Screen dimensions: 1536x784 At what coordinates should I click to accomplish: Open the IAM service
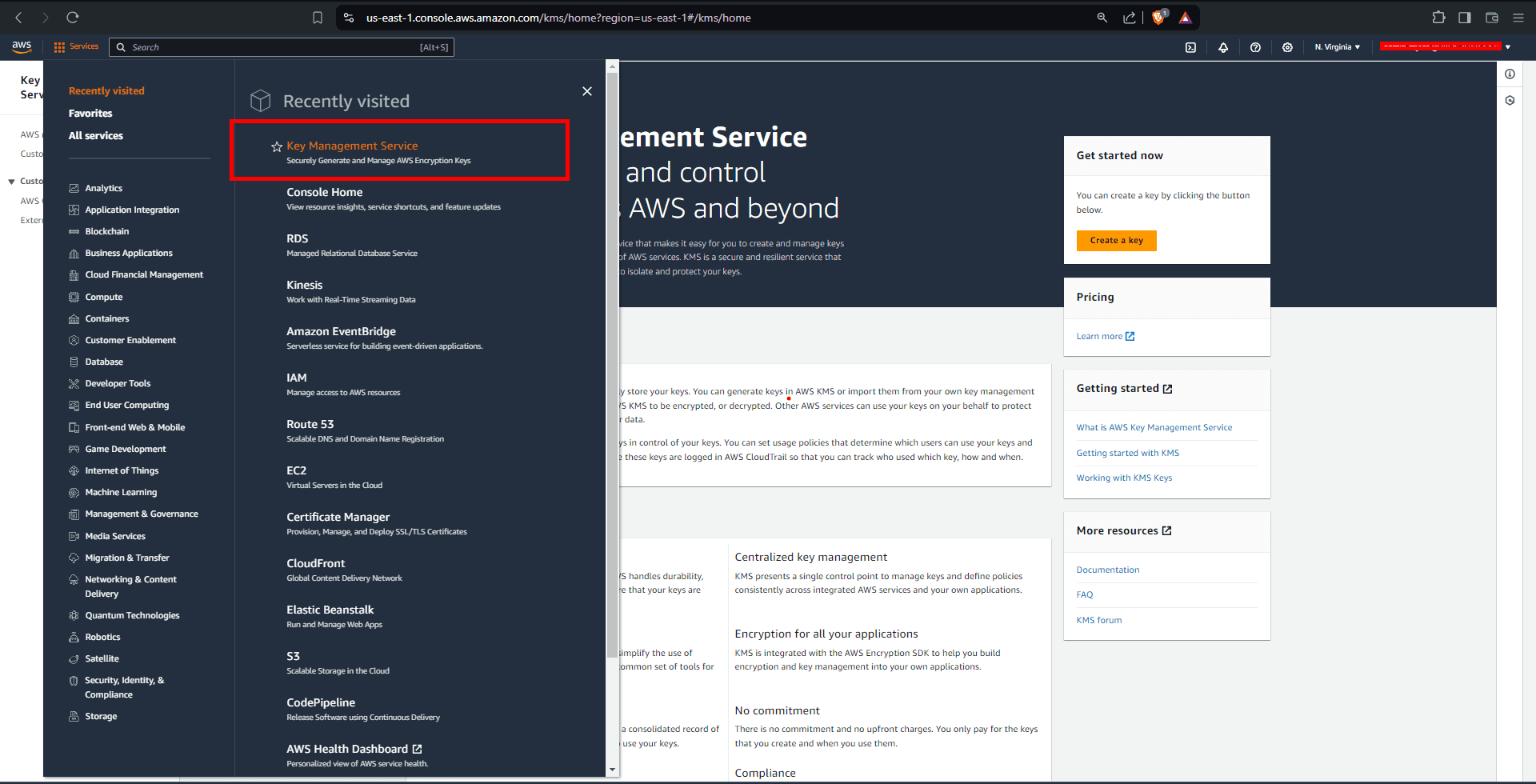297,378
